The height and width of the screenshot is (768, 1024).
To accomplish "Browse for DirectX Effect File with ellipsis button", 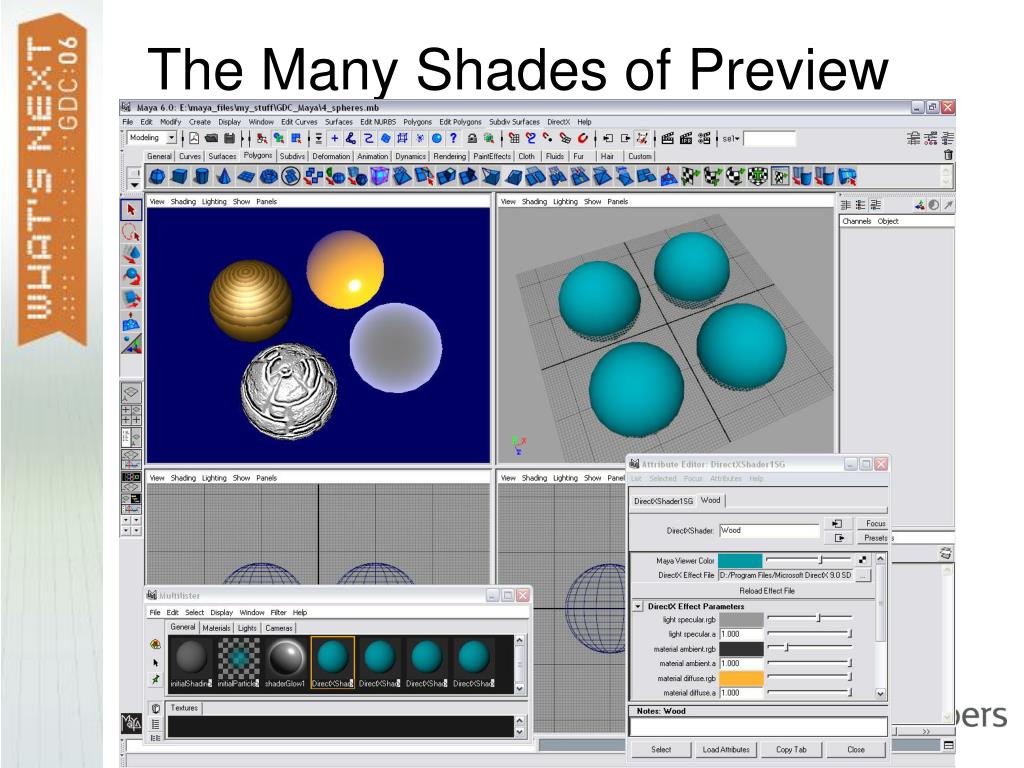I will pyautogui.click(x=863, y=575).
